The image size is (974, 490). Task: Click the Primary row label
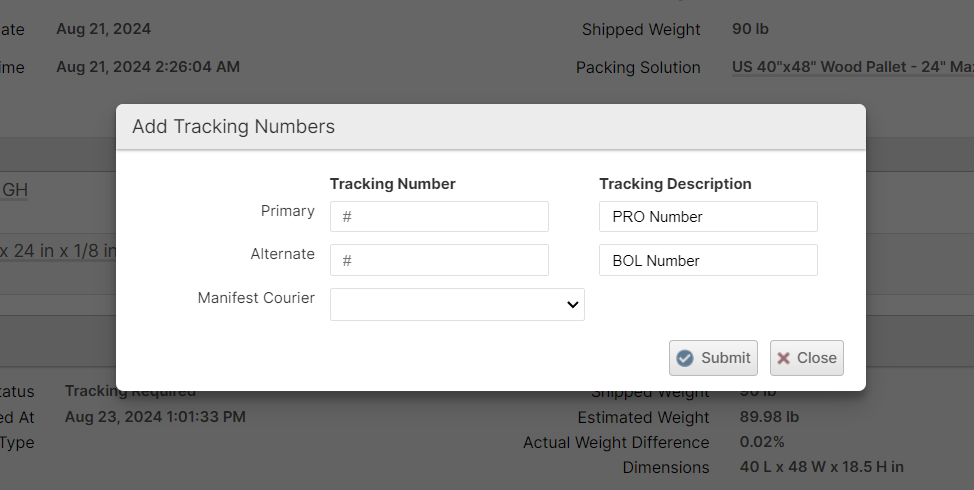(288, 211)
